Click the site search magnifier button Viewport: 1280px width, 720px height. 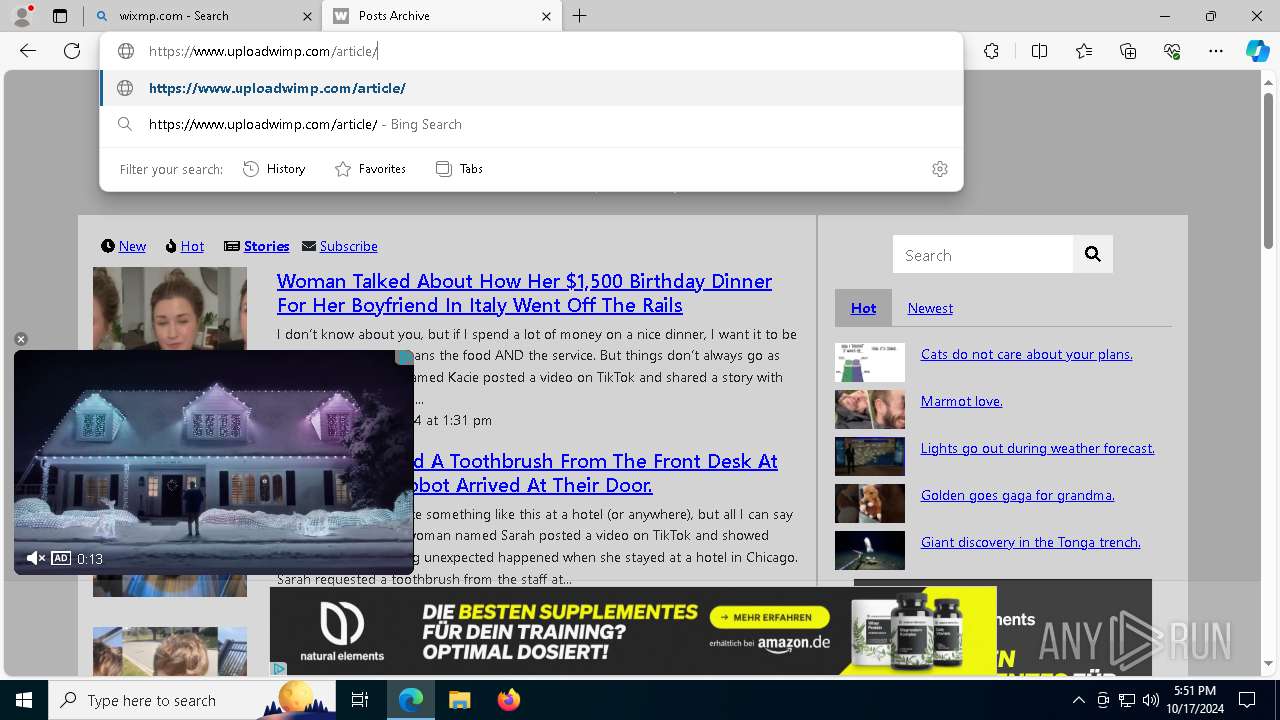1093,254
